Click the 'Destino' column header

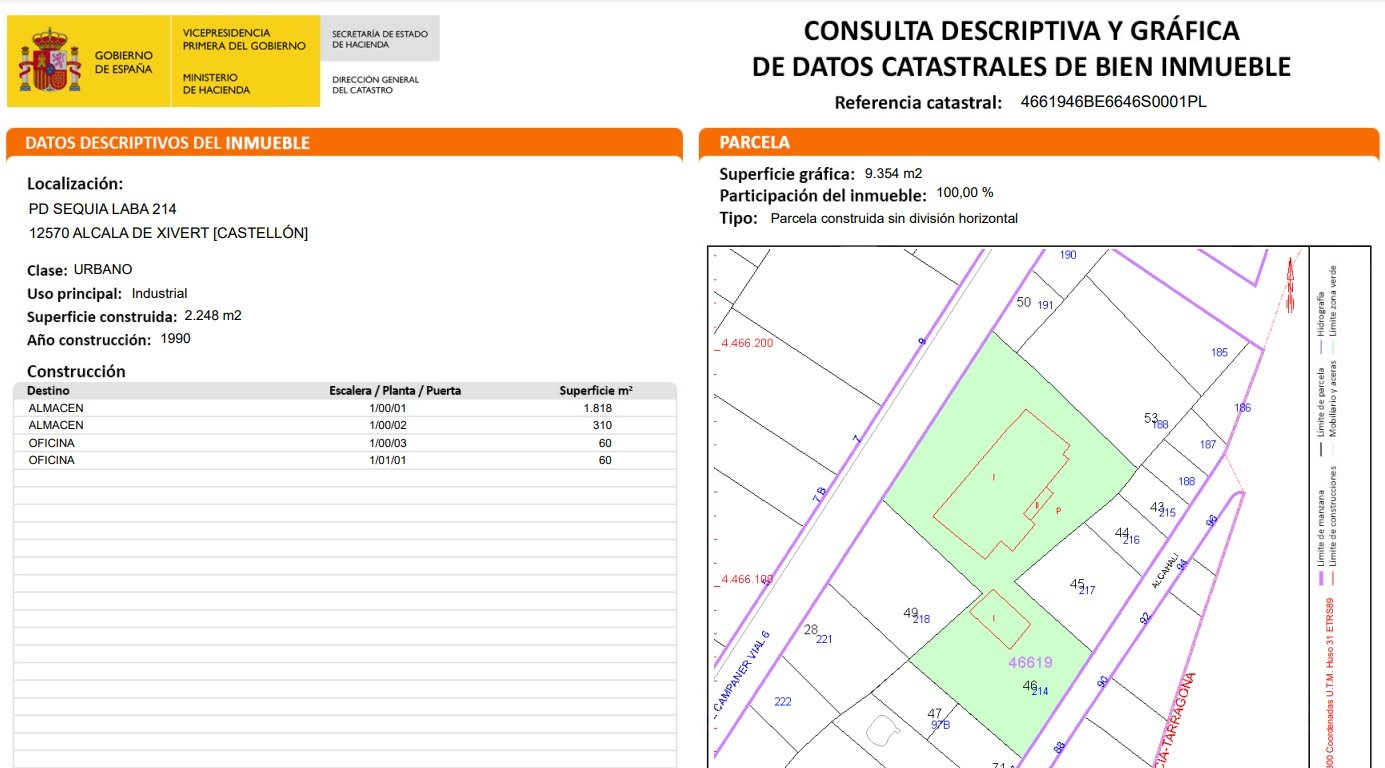48,391
